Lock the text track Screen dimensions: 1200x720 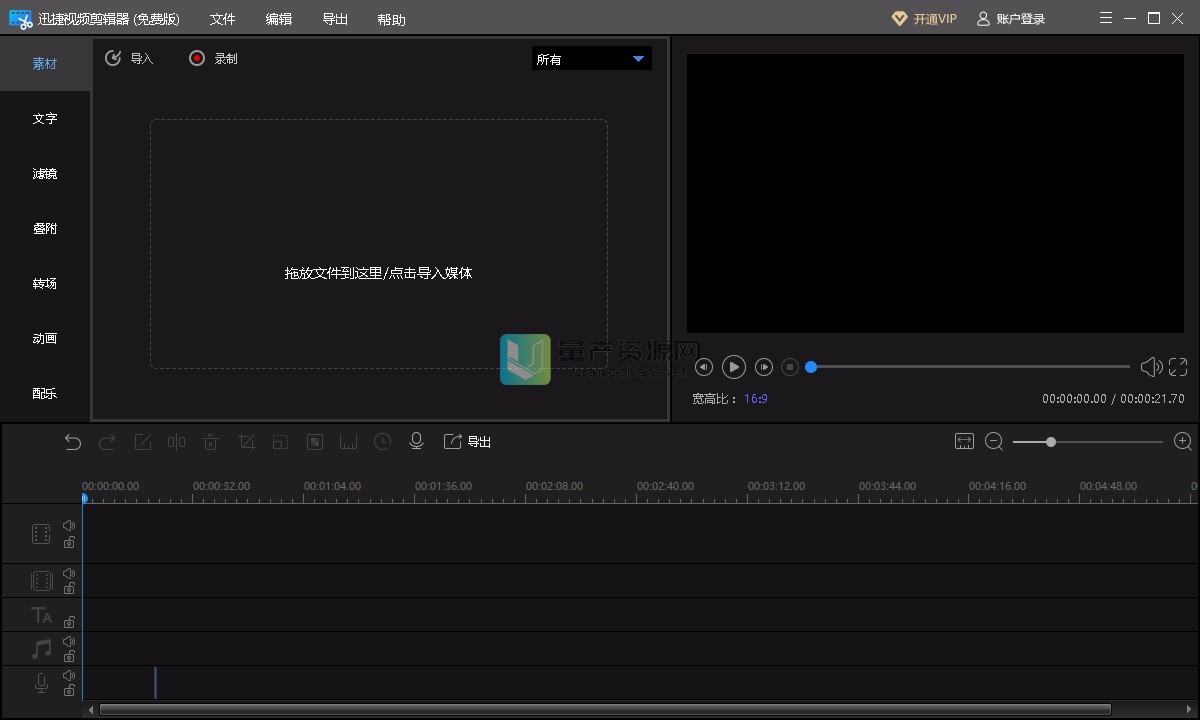point(69,622)
